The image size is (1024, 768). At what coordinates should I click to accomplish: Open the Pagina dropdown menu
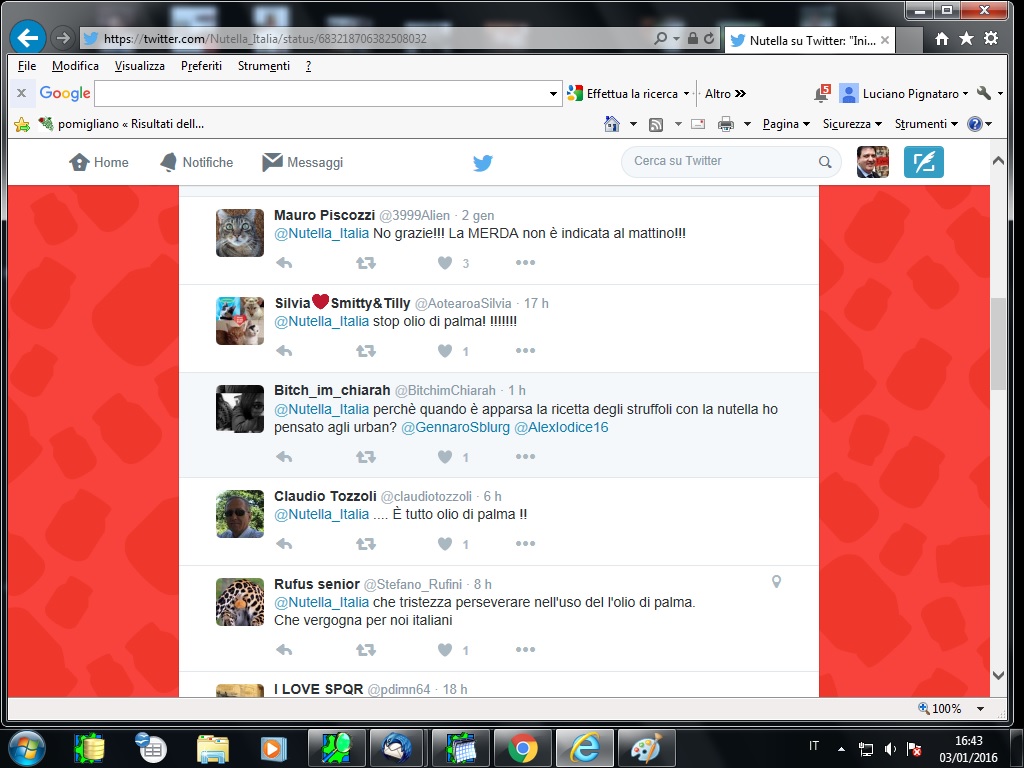(x=786, y=124)
